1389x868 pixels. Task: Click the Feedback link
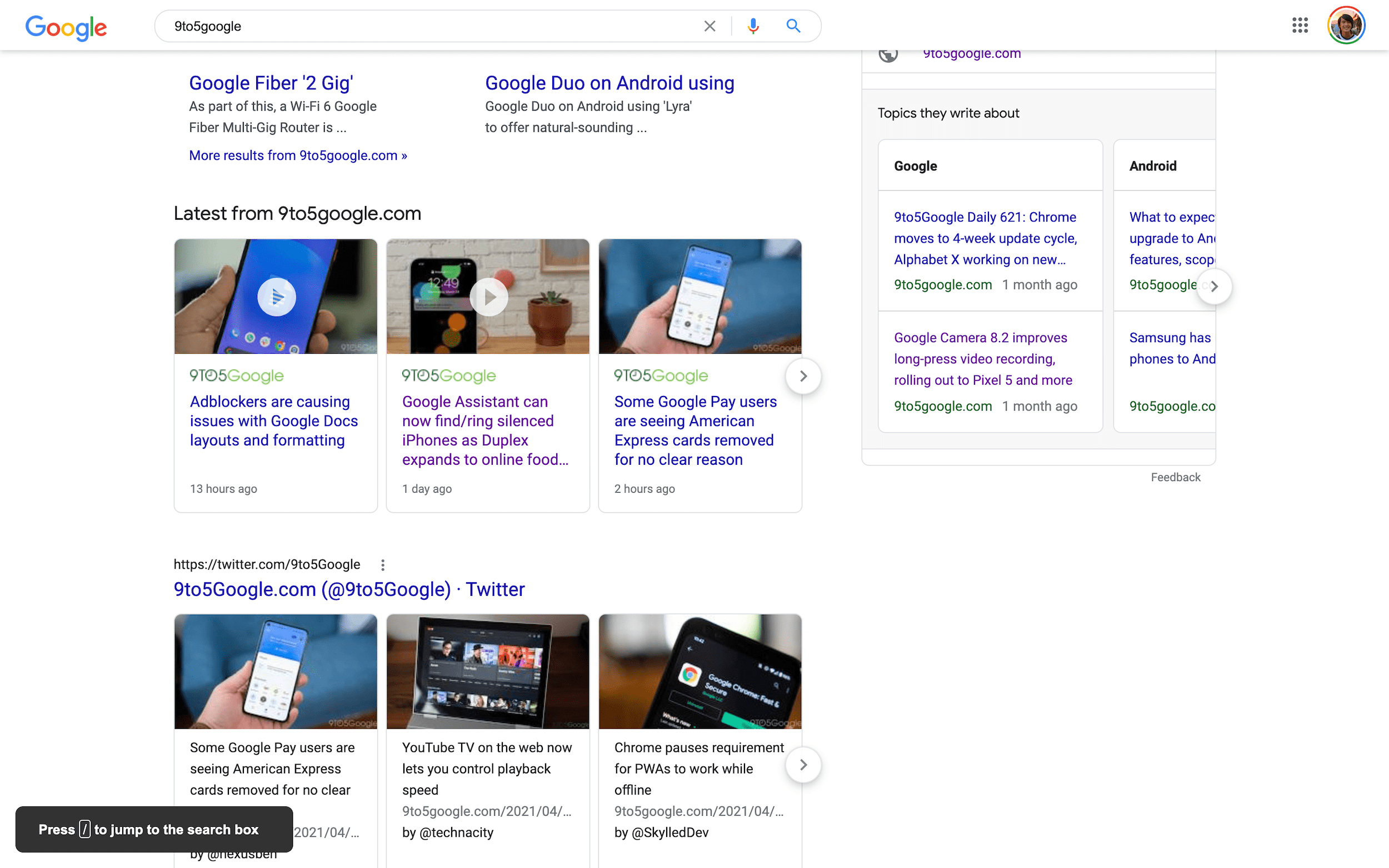tap(1176, 477)
